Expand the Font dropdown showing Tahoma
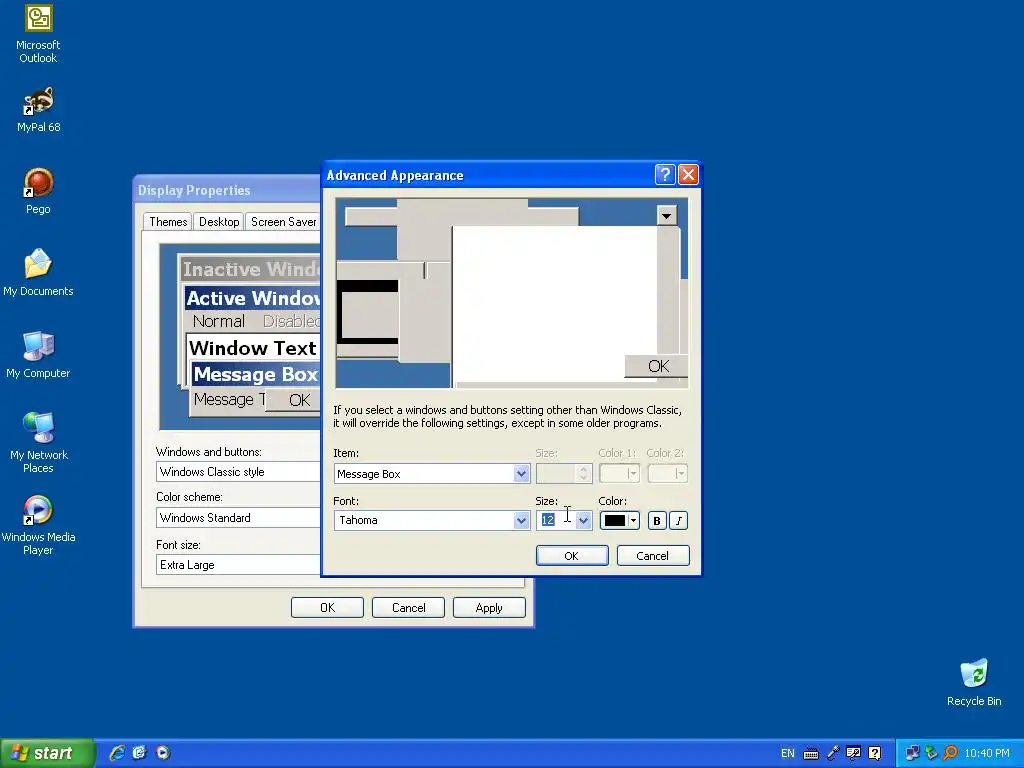The width and height of the screenshot is (1024, 768). click(521, 520)
